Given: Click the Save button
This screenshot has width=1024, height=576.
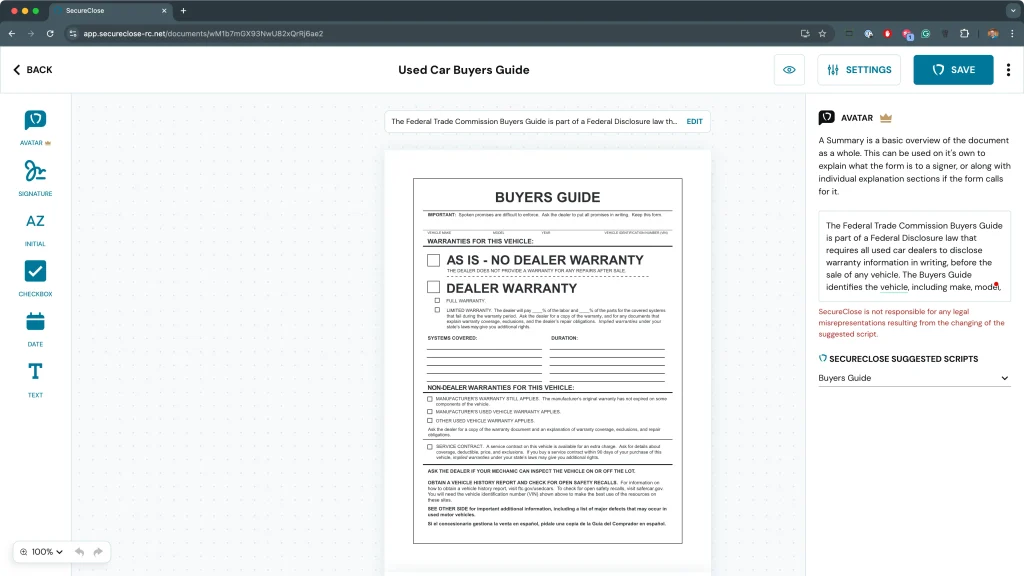Looking at the screenshot, I should 953,70.
